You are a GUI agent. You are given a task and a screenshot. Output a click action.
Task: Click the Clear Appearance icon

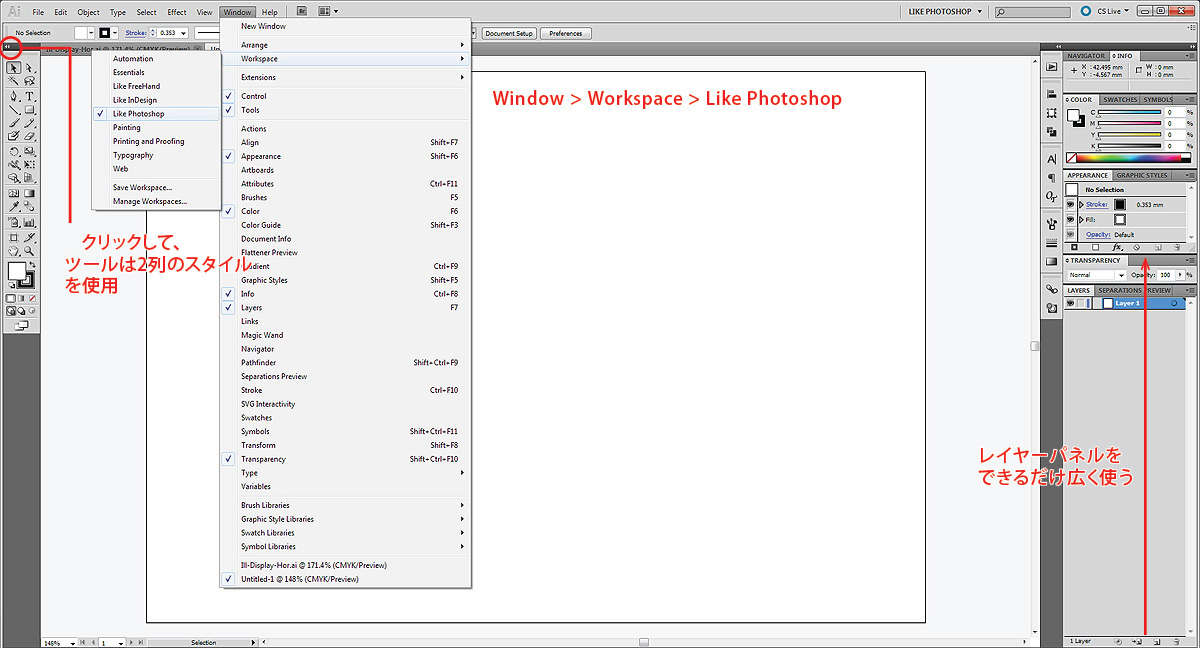point(1136,247)
